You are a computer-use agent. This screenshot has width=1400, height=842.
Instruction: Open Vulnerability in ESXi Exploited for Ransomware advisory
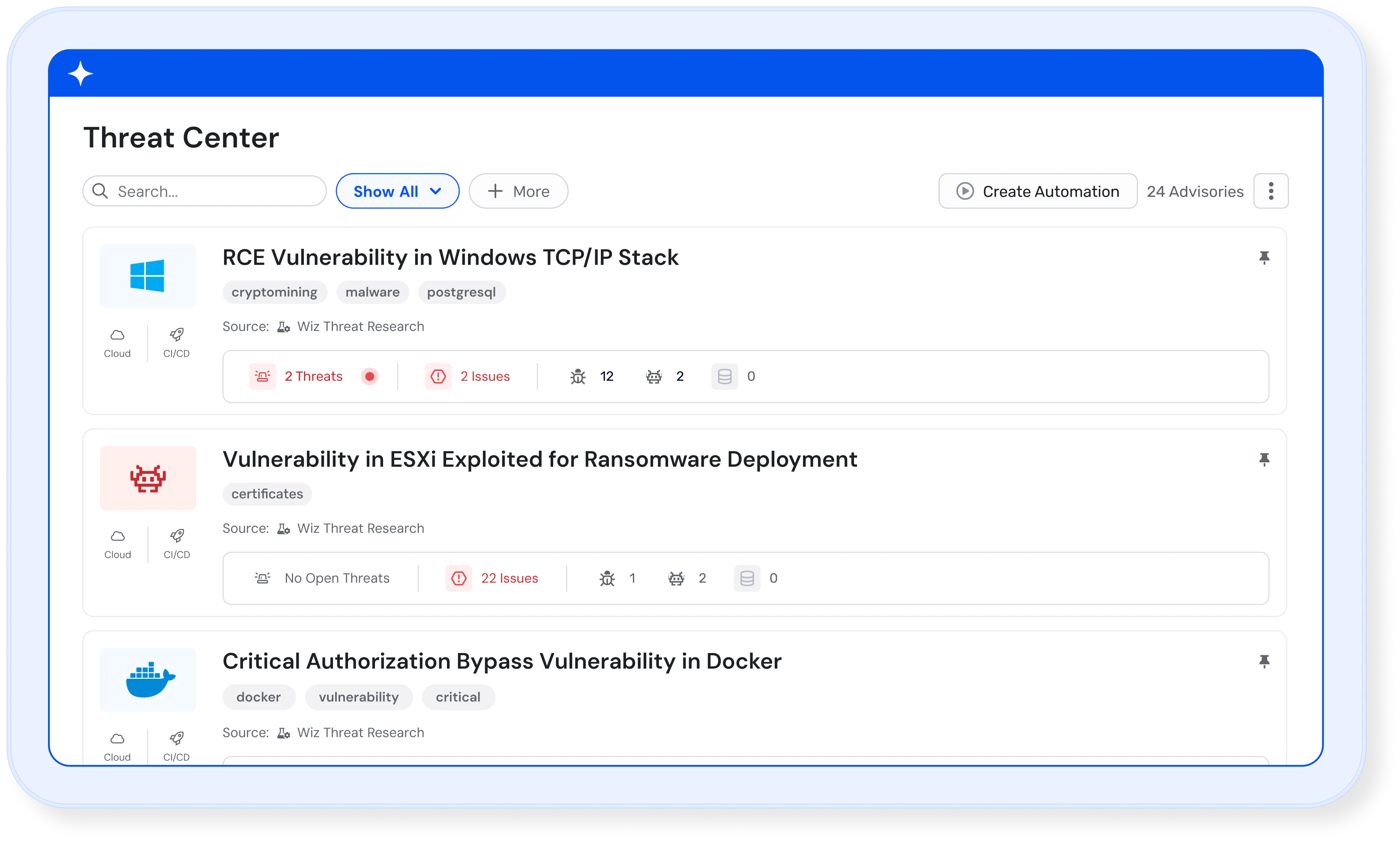pos(540,459)
